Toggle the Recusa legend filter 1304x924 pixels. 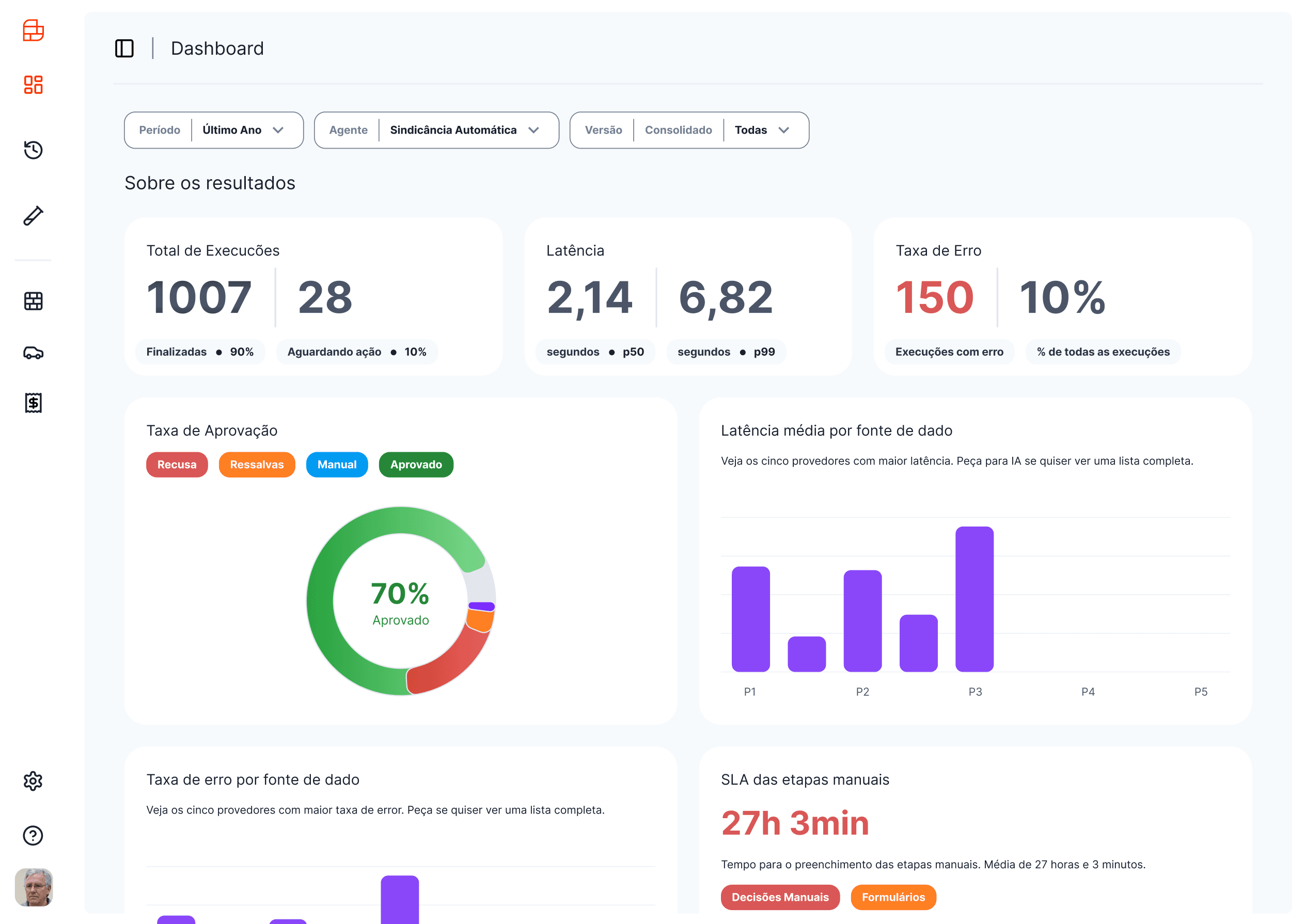[177, 465]
